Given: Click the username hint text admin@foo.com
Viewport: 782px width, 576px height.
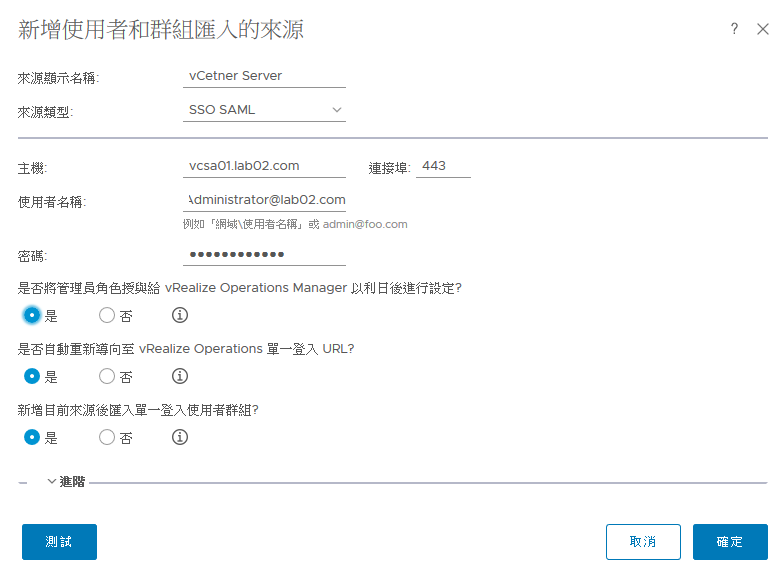Looking at the screenshot, I should point(365,224).
